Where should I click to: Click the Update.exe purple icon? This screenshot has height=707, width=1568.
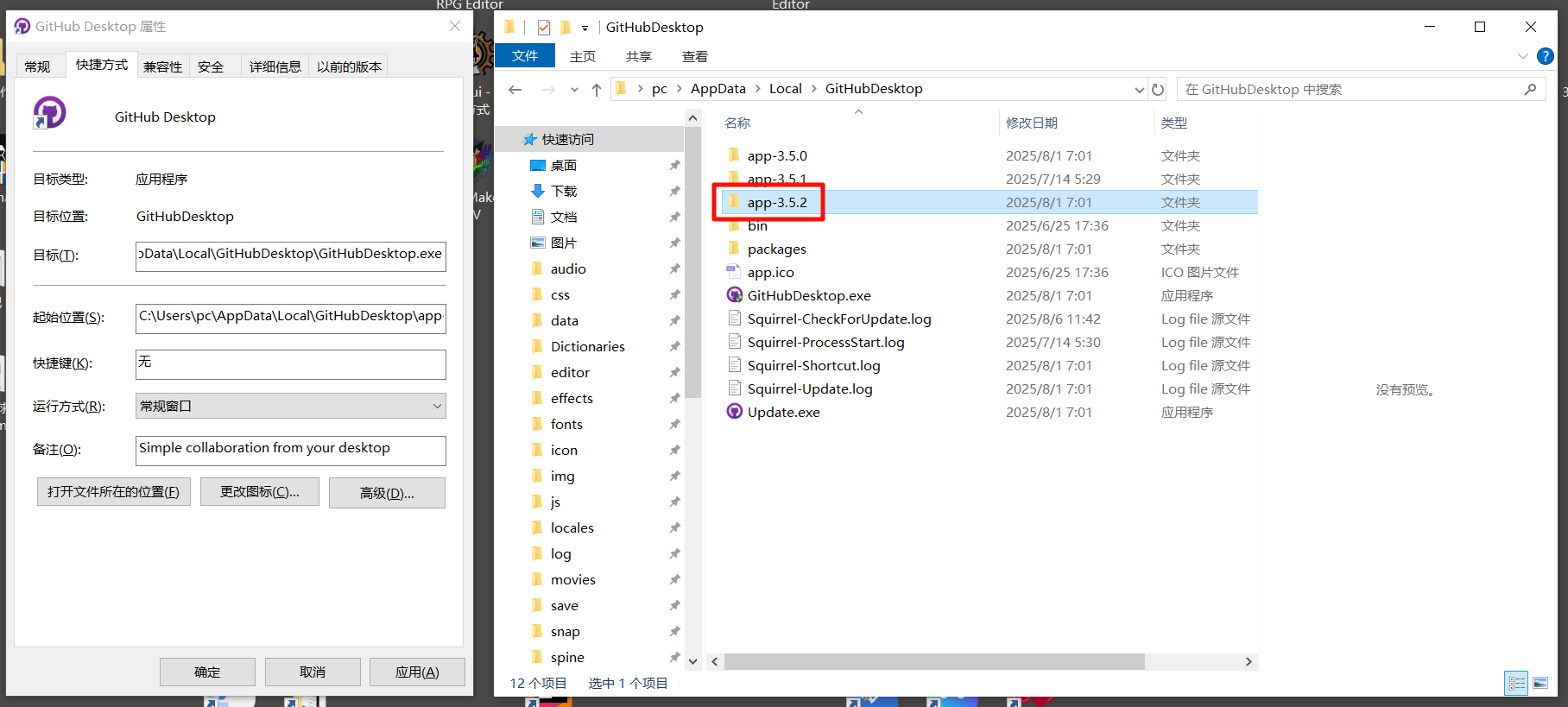[735, 412]
